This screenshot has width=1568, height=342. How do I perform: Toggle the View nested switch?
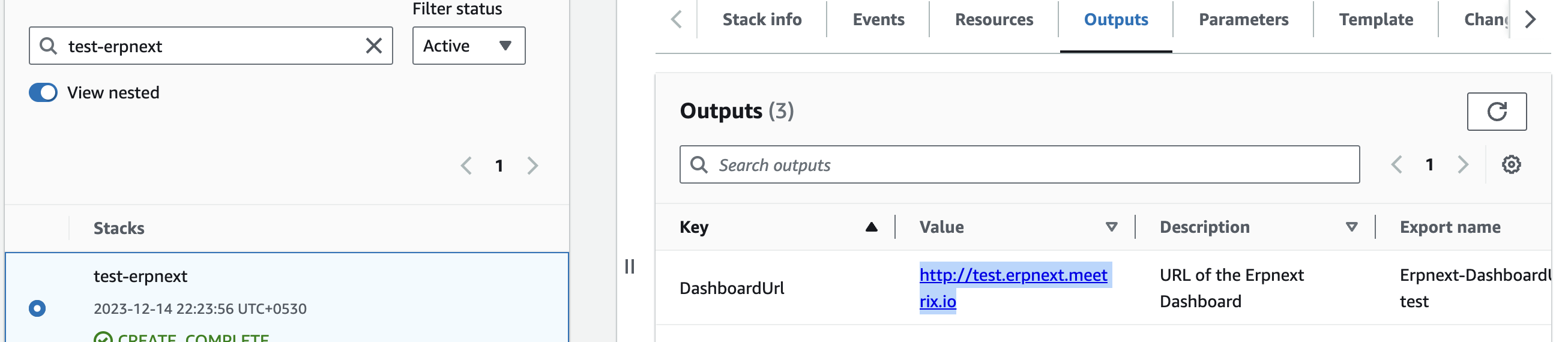click(43, 92)
